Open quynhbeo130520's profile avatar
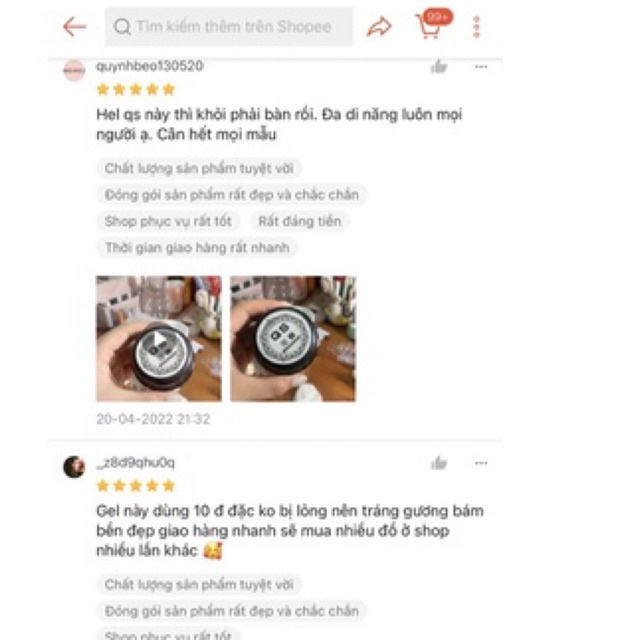640x640 pixels. (74, 71)
